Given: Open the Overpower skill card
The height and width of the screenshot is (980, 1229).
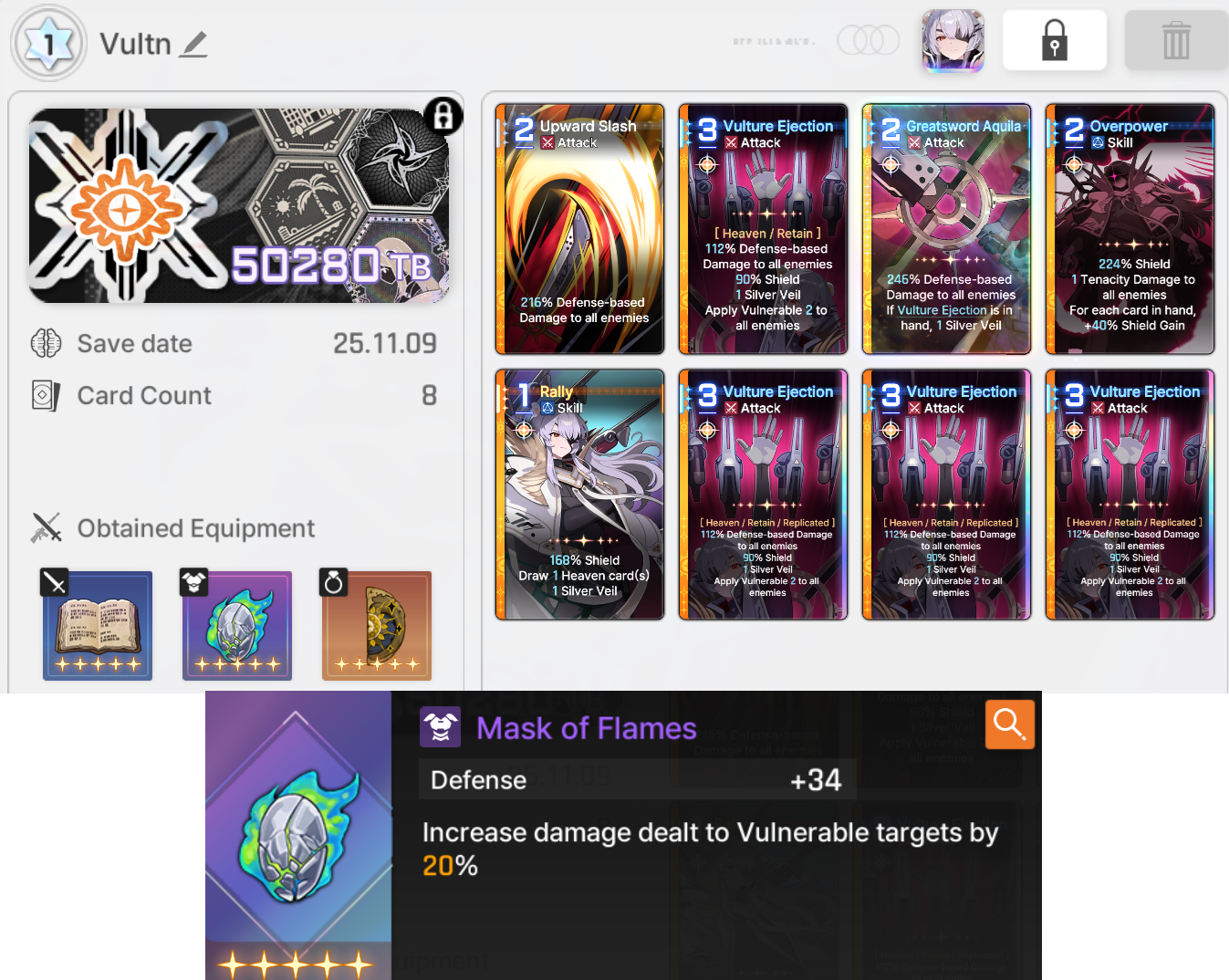Looking at the screenshot, I should (1130, 229).
